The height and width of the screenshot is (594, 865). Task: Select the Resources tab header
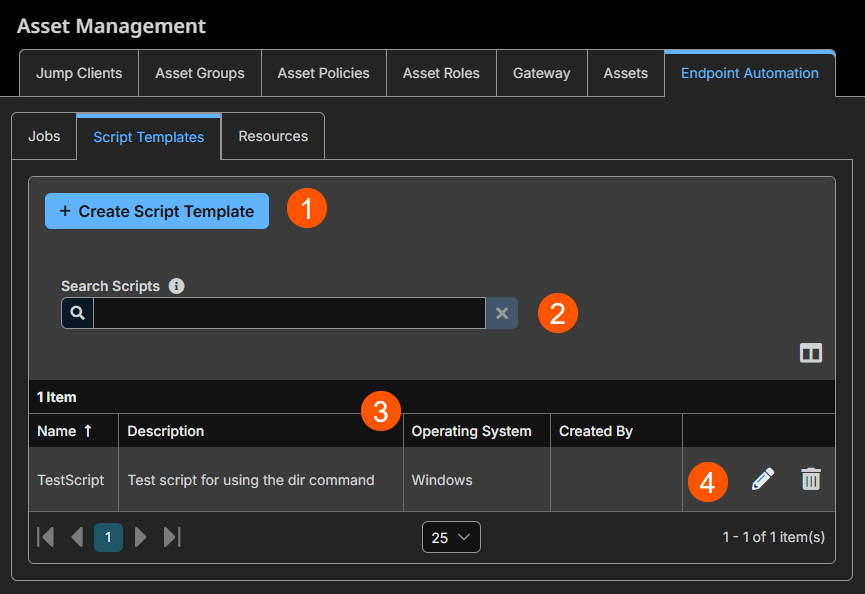(272, 136)
